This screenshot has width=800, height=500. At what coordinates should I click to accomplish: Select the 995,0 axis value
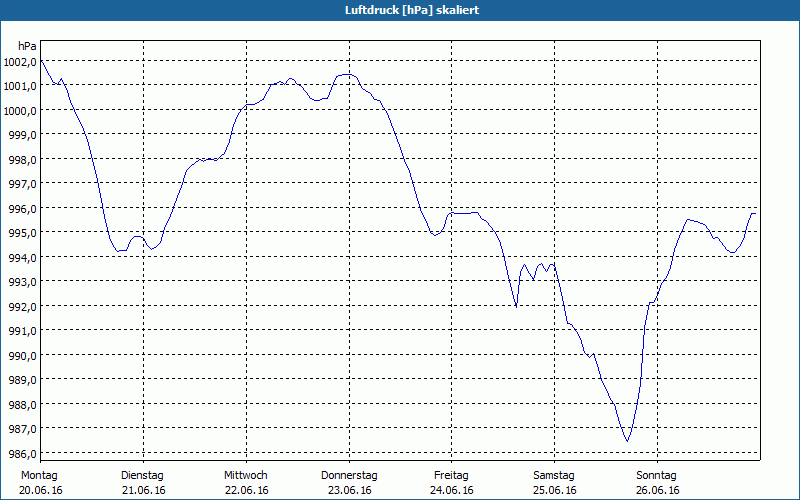(23, 233)
